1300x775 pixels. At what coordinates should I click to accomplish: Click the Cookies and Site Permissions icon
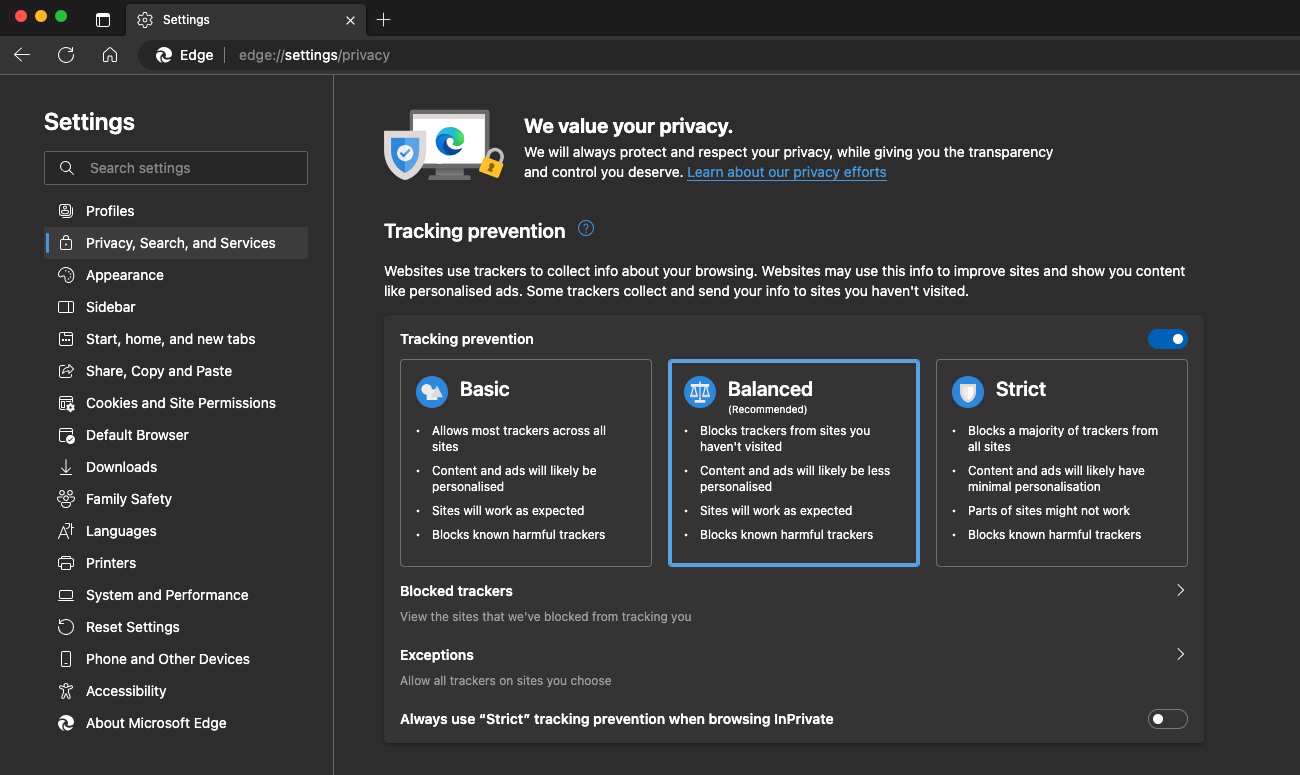pos(66,403)
